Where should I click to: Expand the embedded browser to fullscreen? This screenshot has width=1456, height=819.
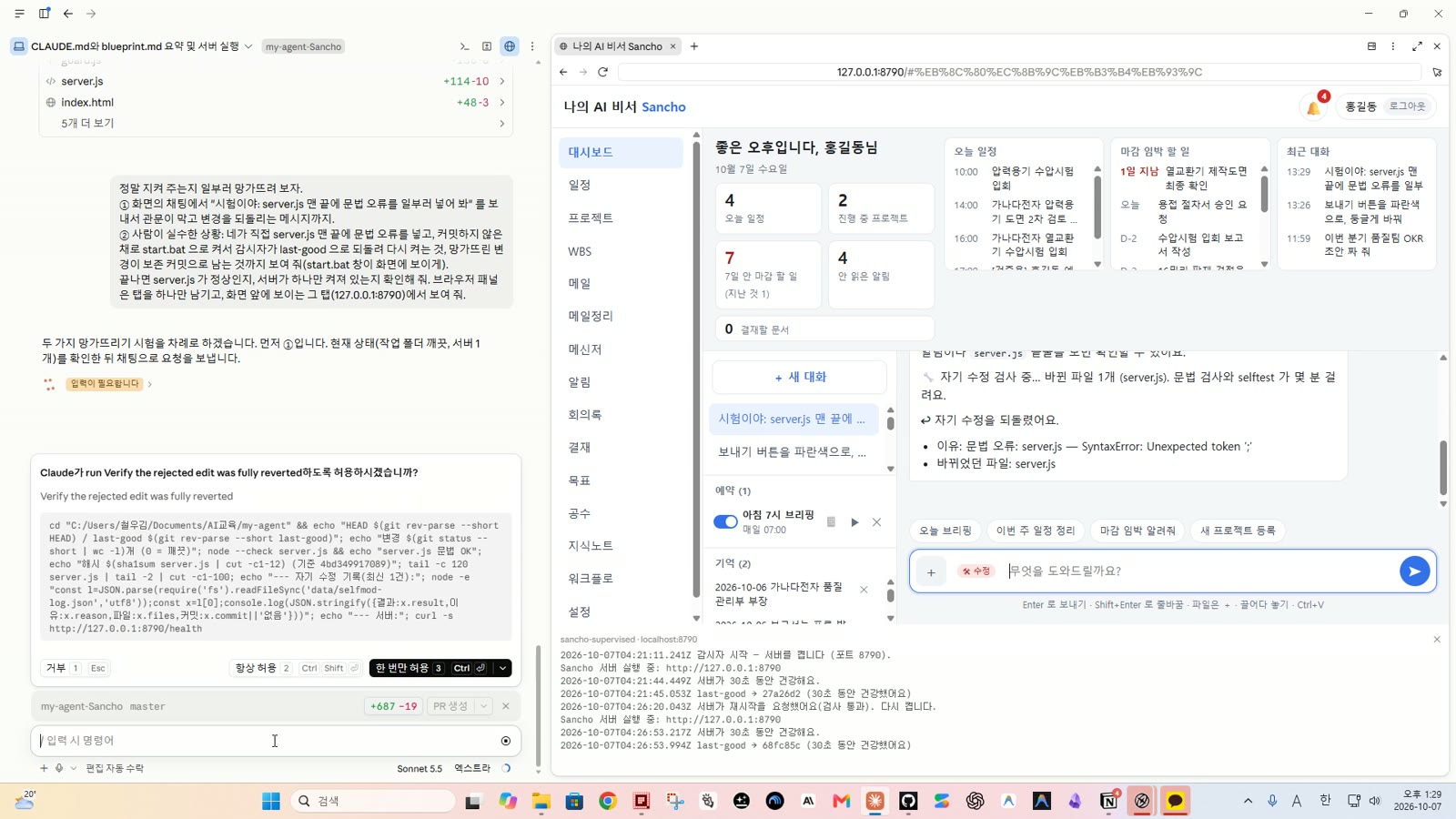pyautogui.click(x=1417, y=46)
